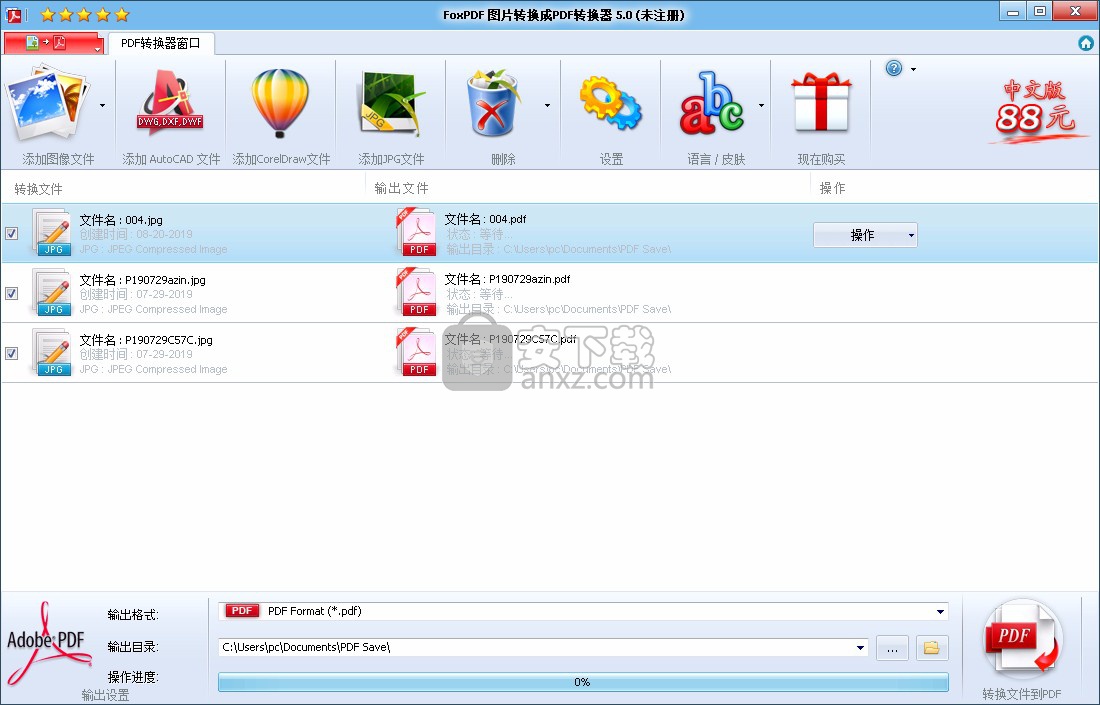Click the JPG icon of 004.jpg
The height and width of the screenshot is (705, 1100).
tap(53, 233)
